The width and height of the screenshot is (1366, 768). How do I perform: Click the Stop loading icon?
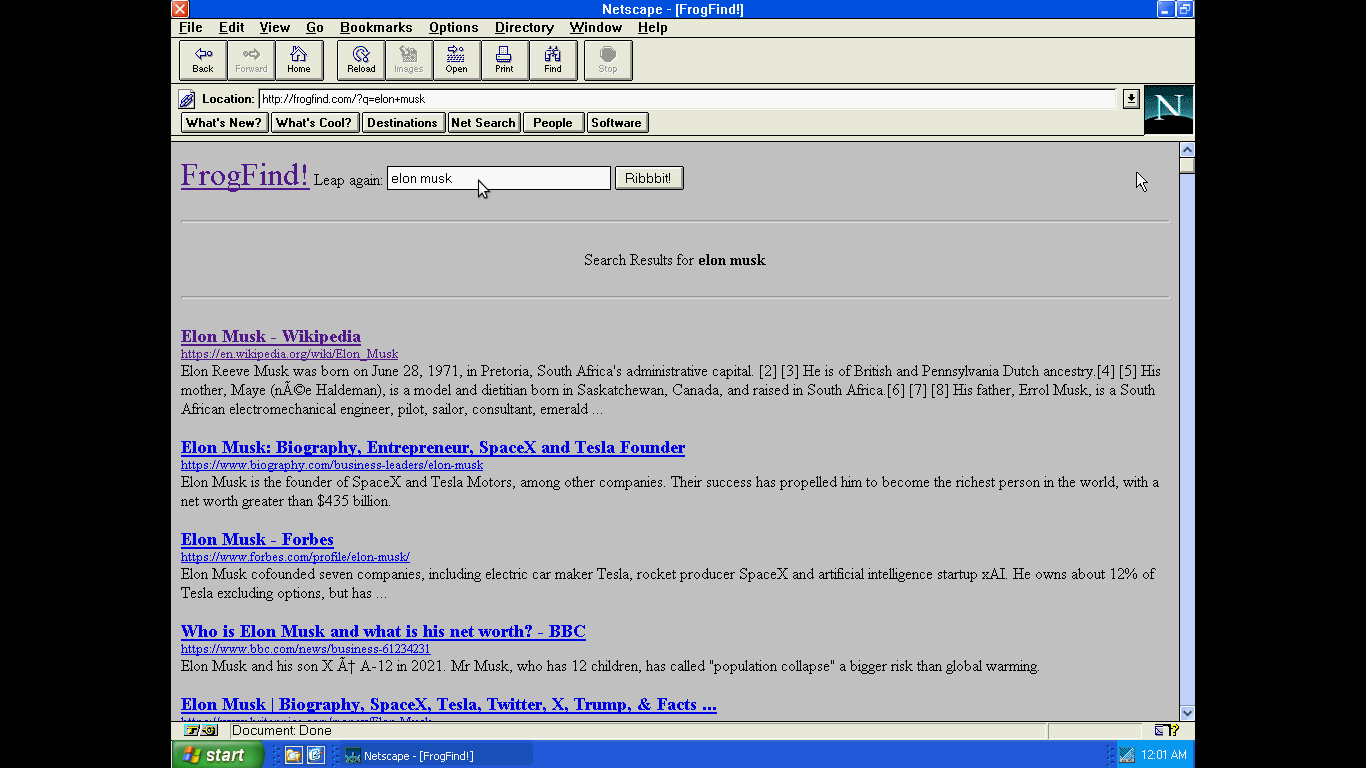coord(608,60)
